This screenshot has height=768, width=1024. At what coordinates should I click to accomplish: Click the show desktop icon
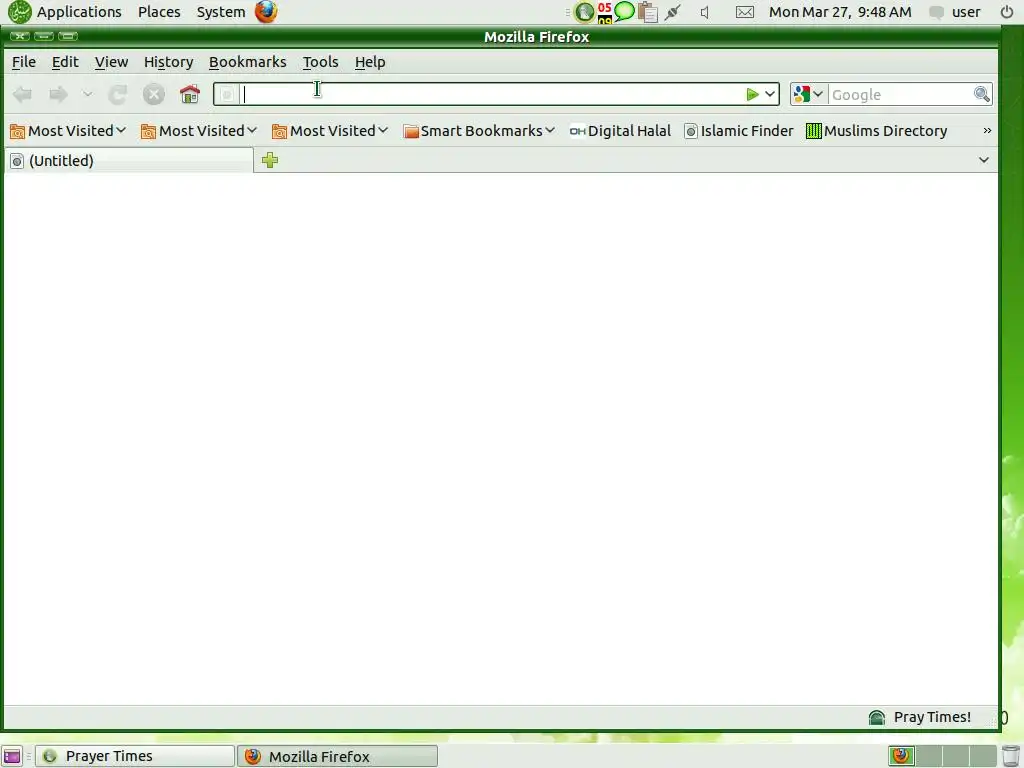point(12,756)
